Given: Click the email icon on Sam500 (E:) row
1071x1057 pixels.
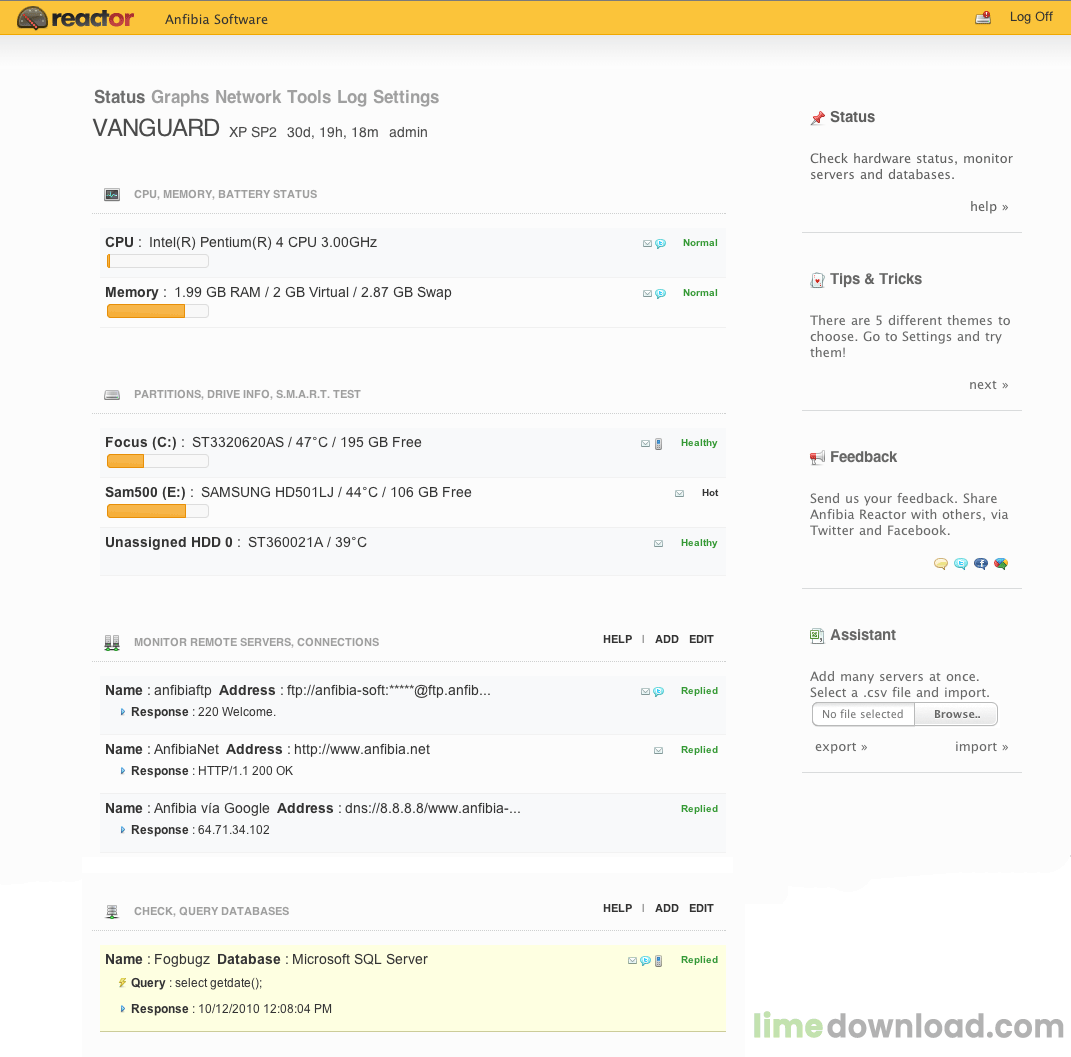Looking at the screenshot, I should coord(680,493).
